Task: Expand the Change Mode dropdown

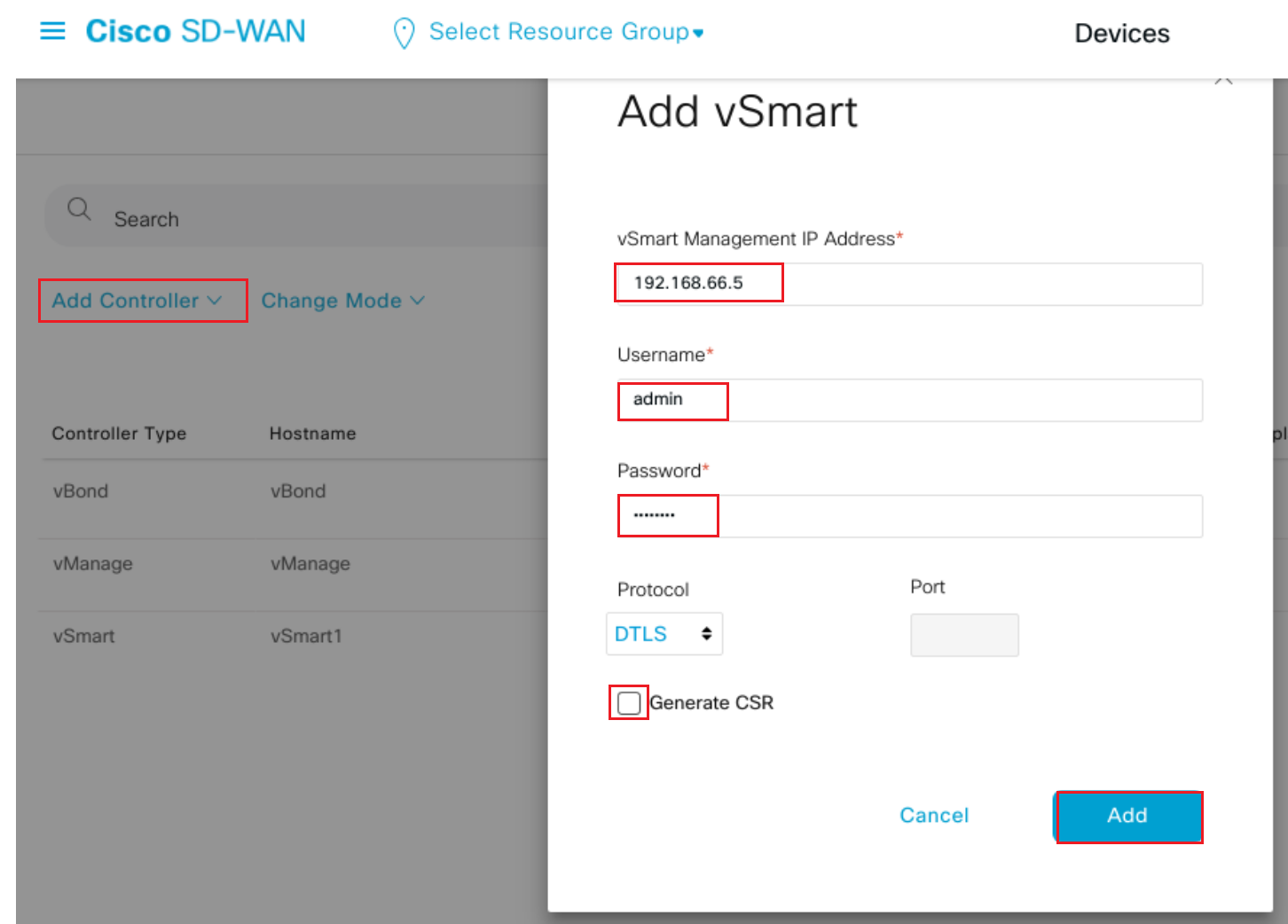Action: pos(342,301)
